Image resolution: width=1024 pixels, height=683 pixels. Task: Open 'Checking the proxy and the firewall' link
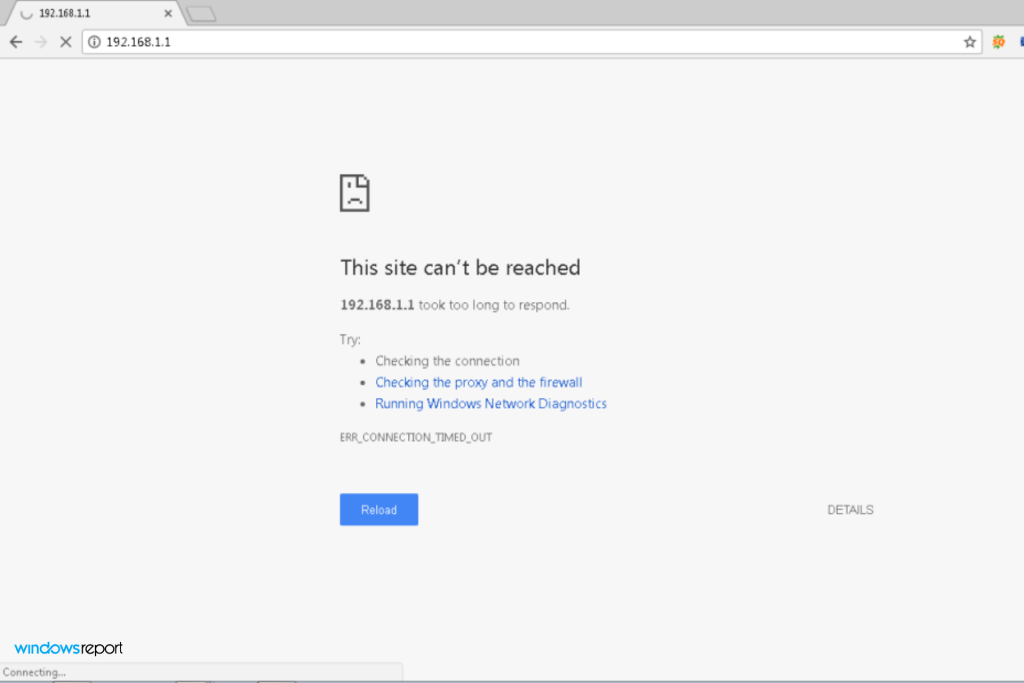click(x=479, y=382)
